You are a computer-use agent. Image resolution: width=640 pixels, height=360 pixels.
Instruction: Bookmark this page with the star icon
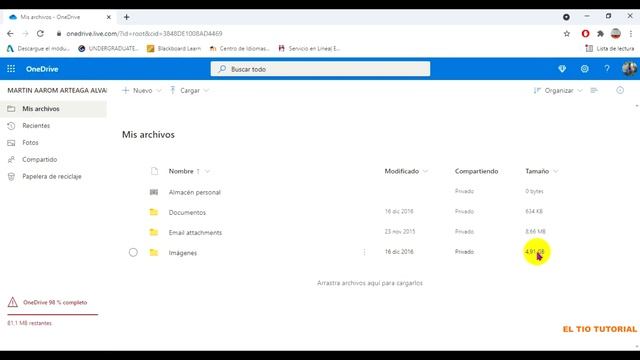[x=567, y=33]
